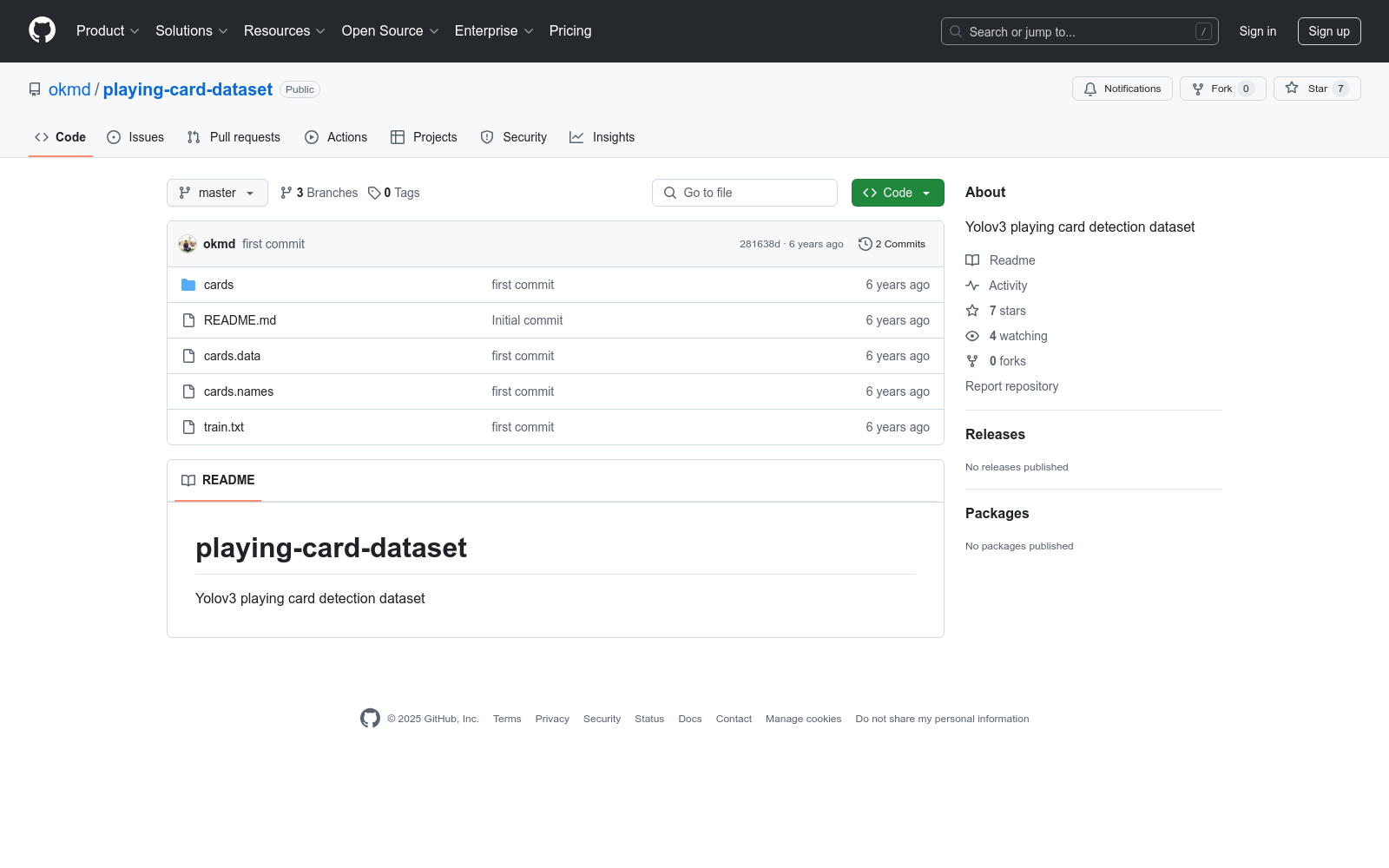Open the train.txt file
This screenshot has height=868, width=1389.
point(224,427)
